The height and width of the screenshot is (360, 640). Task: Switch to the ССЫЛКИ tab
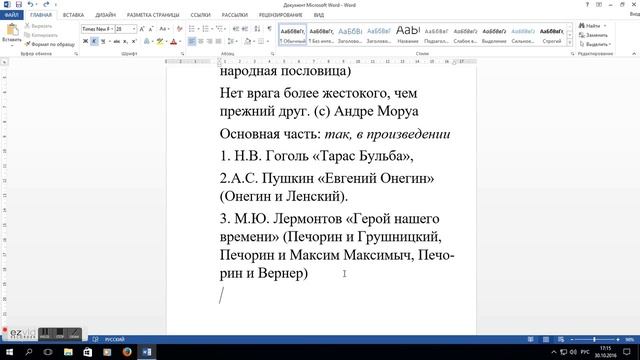(200, 15)
